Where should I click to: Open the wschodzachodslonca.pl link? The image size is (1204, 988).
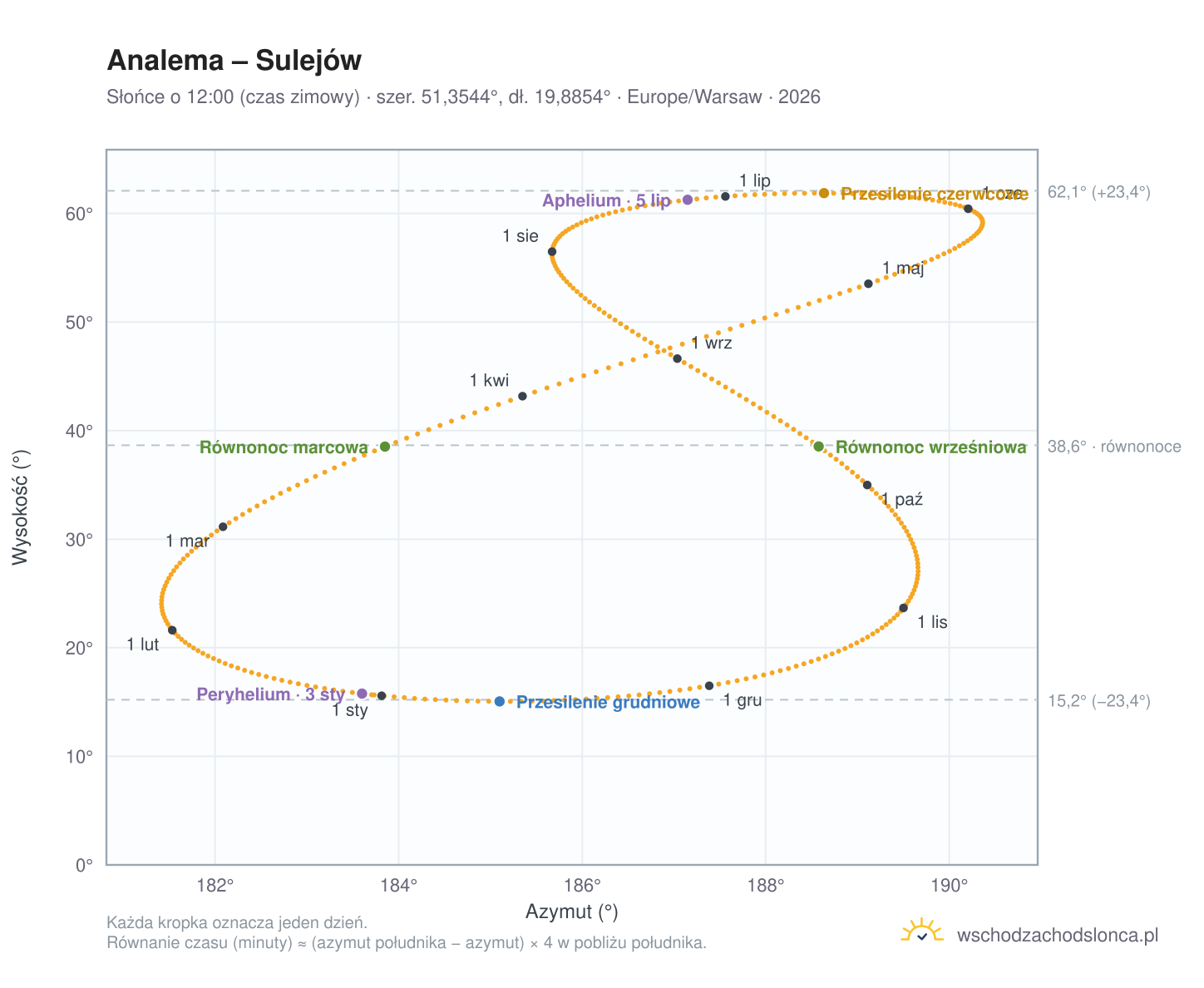pyautogui.click(x=1058, y=935)
